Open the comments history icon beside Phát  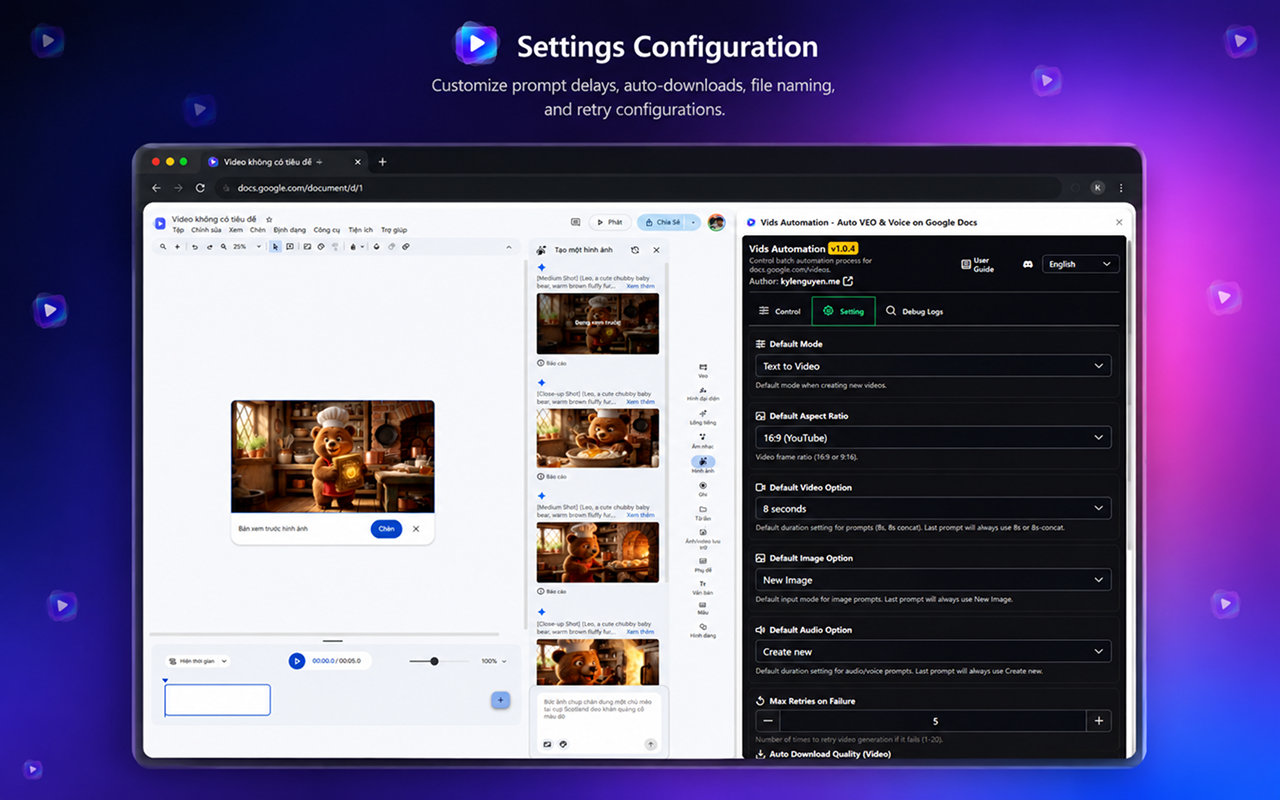[575, 222]
